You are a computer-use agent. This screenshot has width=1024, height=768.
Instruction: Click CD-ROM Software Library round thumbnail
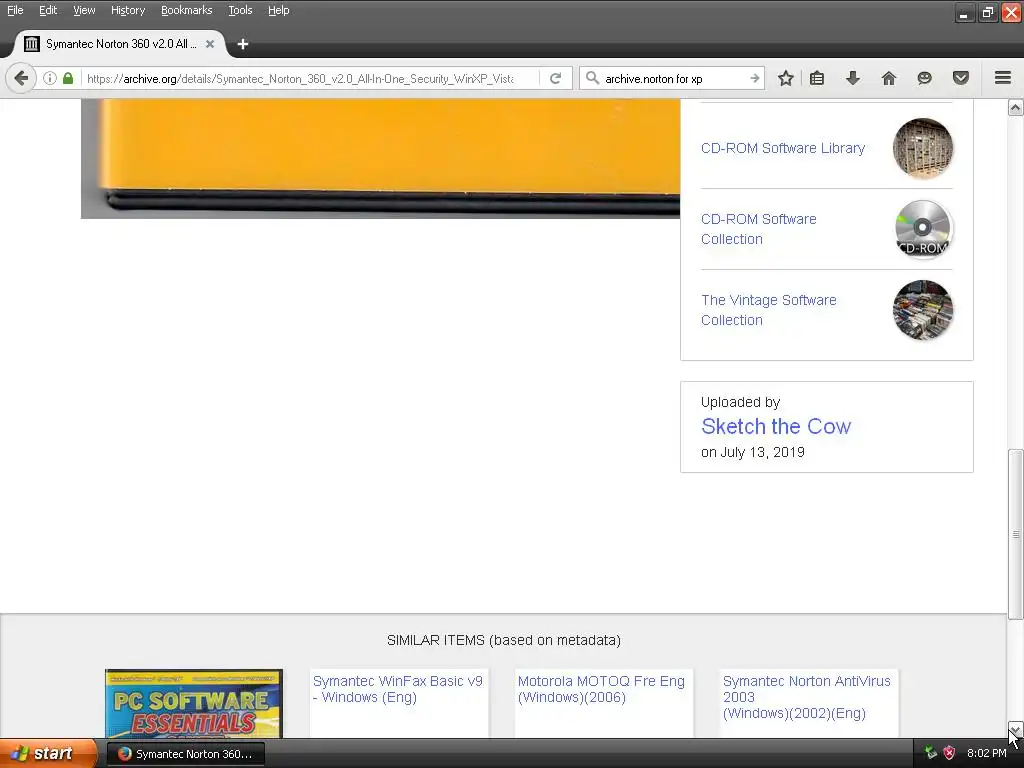922,148
